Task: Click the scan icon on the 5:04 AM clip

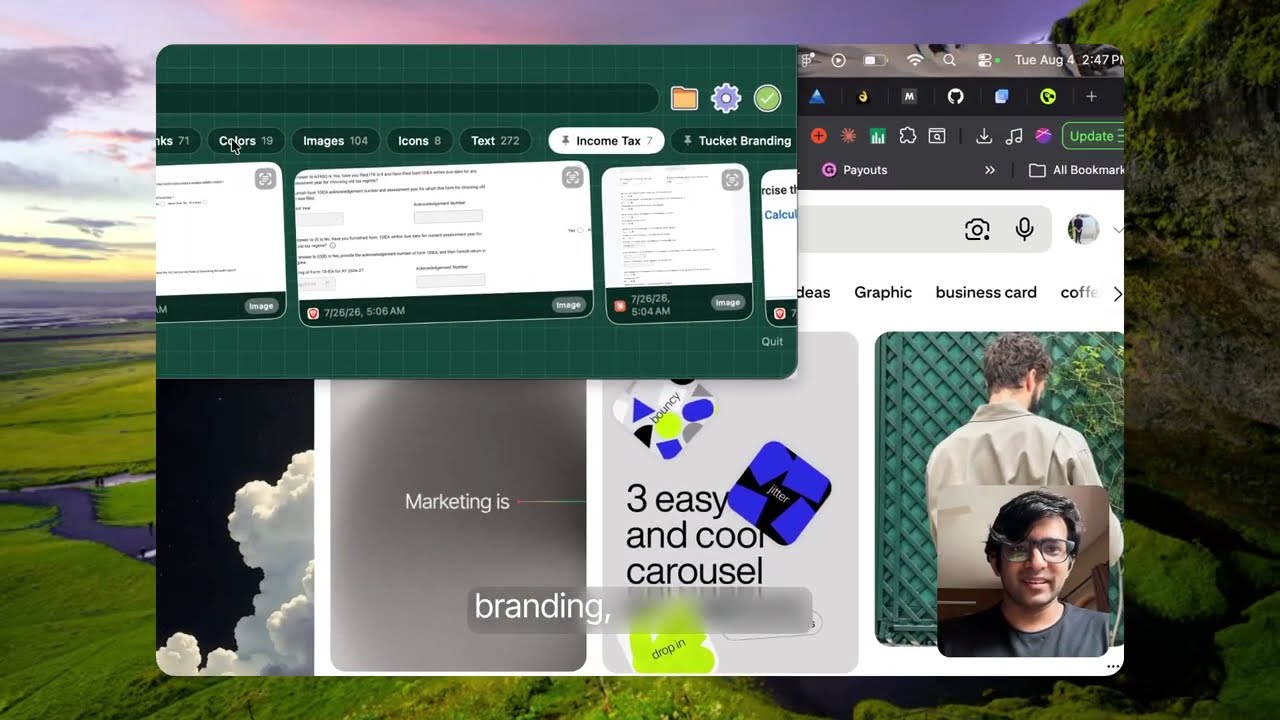Action: coord(732,180)
